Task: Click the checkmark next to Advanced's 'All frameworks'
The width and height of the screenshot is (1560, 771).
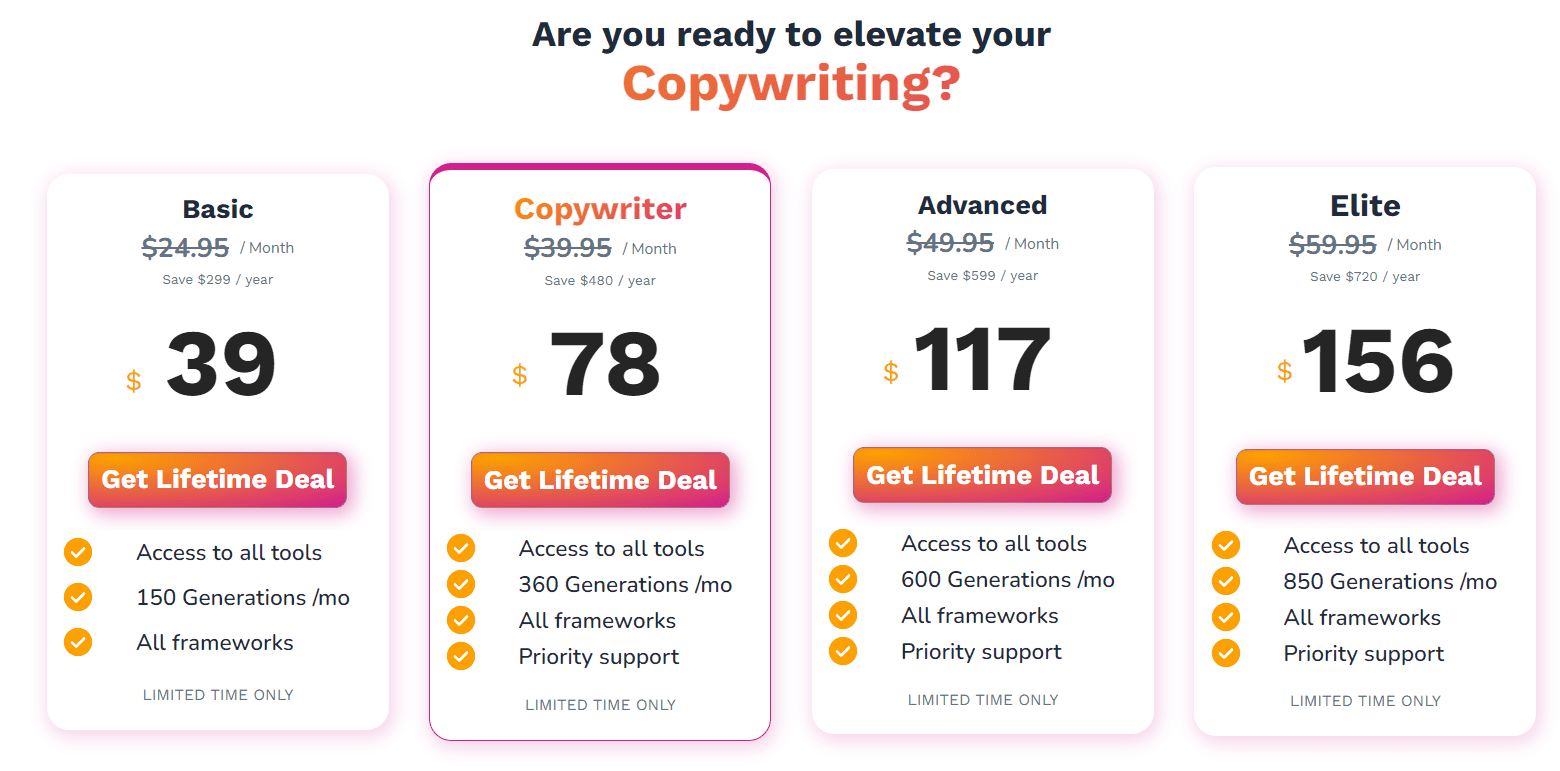Action: [843, 615]
